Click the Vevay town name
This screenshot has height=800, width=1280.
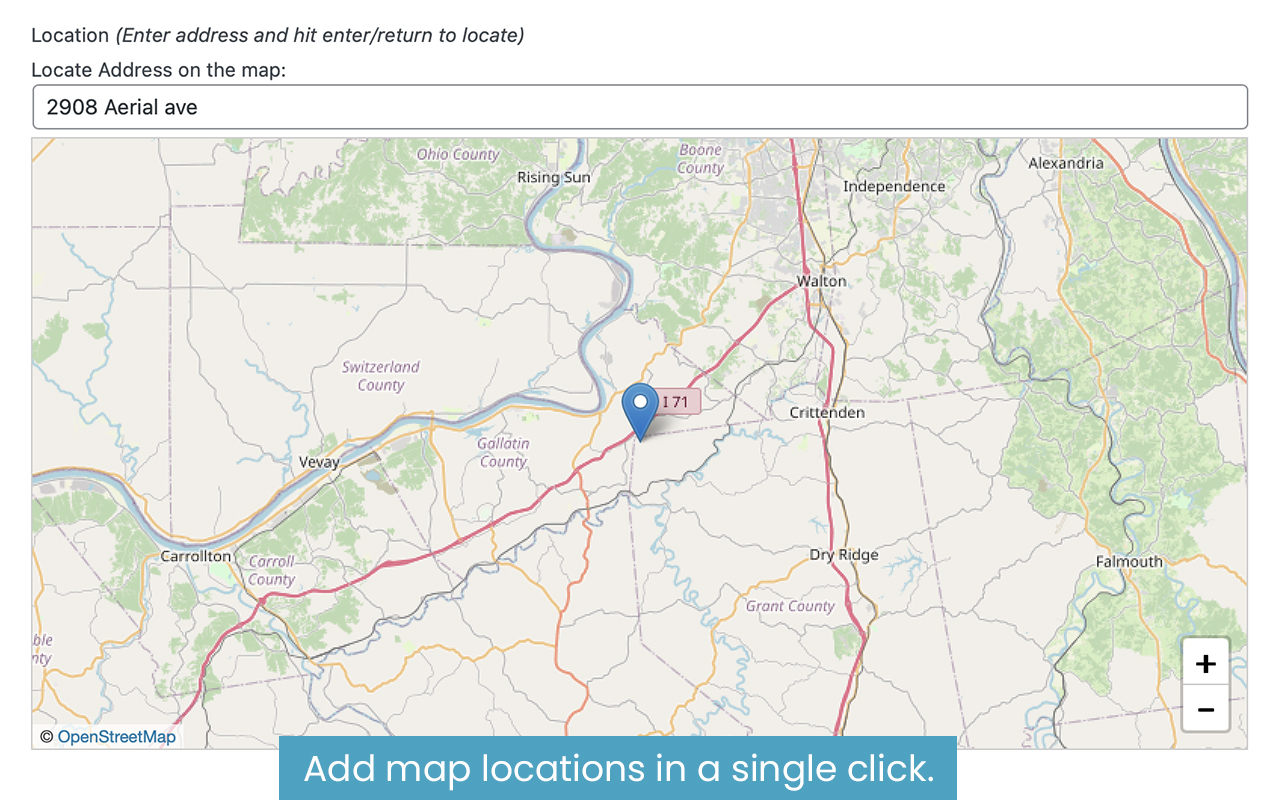point(318,462)
